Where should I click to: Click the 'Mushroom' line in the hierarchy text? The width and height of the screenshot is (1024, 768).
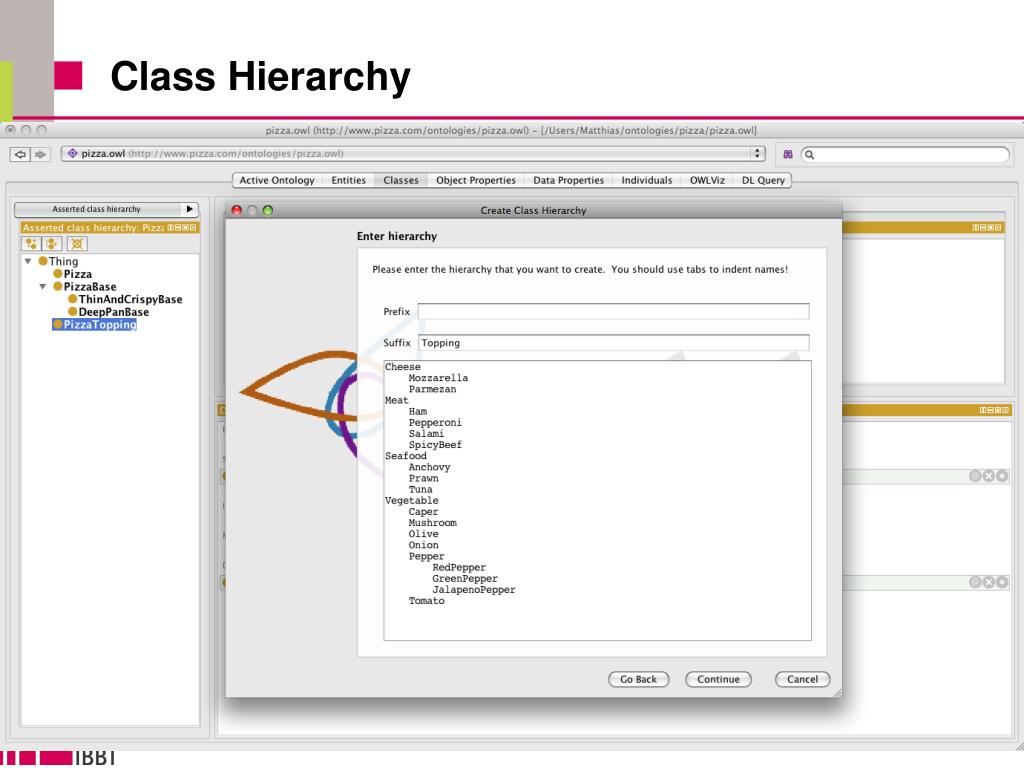pyautogui.click(x=432, y=523)
